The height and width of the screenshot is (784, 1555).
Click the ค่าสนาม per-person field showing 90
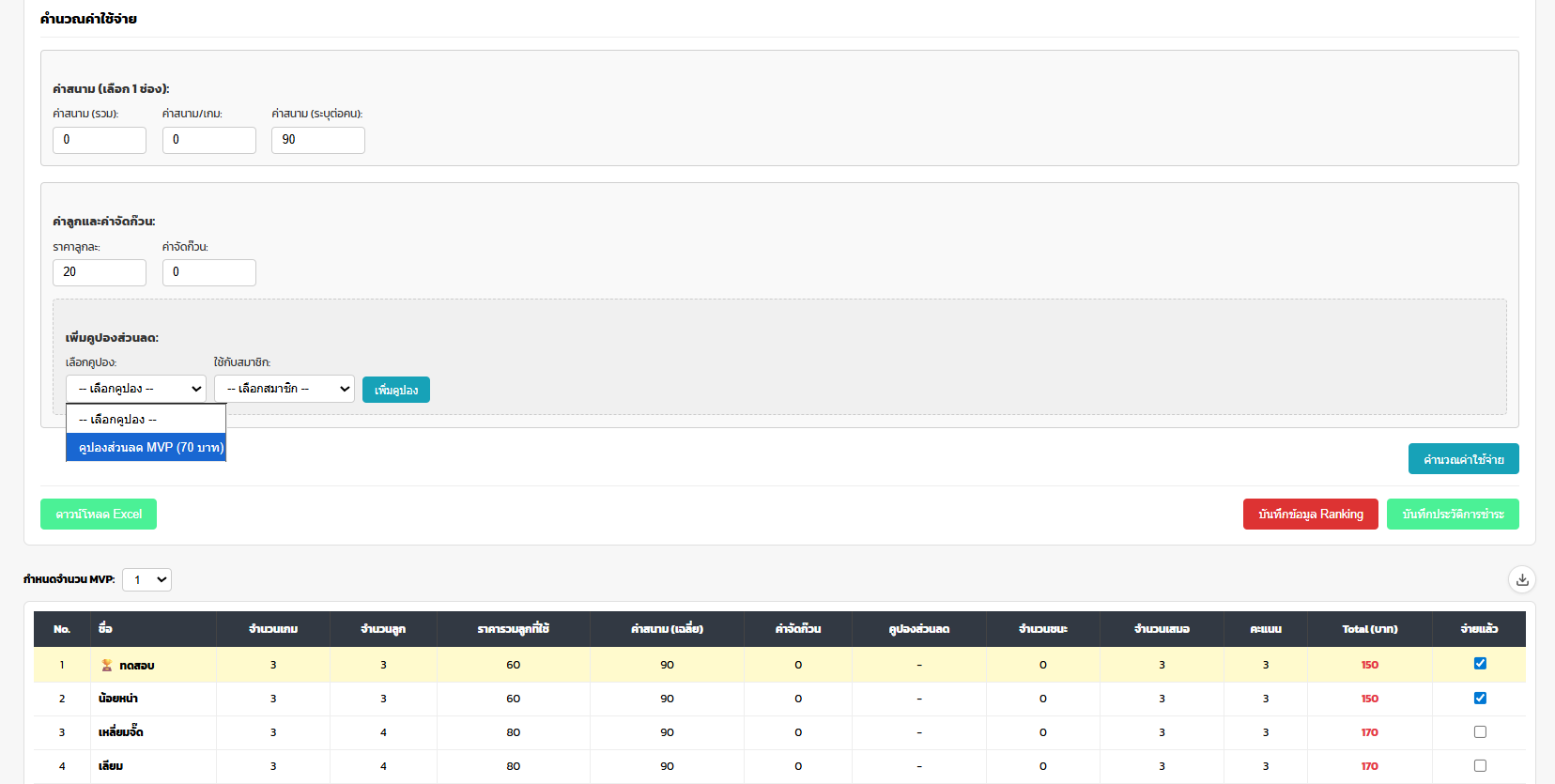317,140
